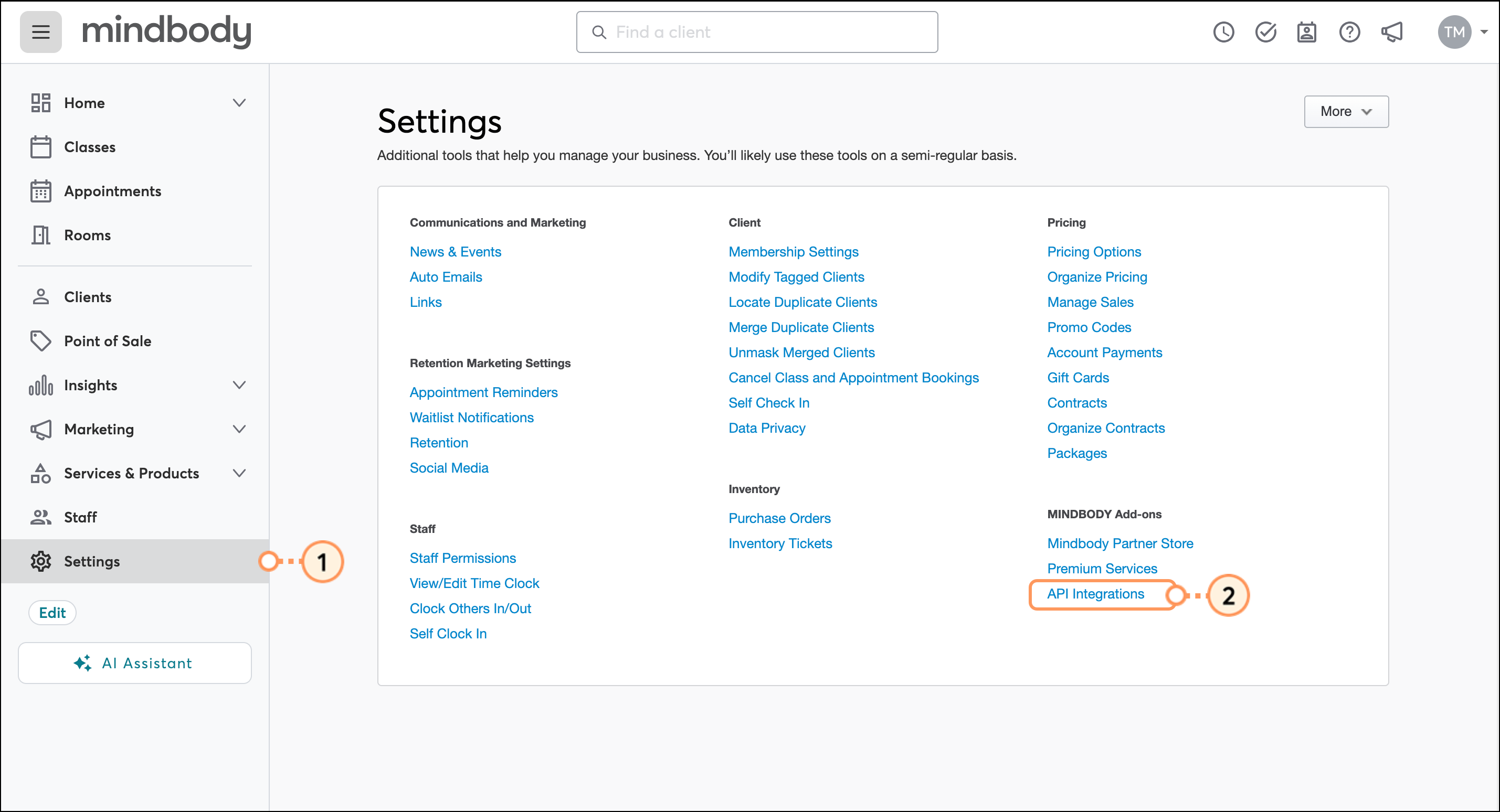This screenshot has height=812, width=1500.
Task: Open the More dropdown button
Action: coord(1346,111)
